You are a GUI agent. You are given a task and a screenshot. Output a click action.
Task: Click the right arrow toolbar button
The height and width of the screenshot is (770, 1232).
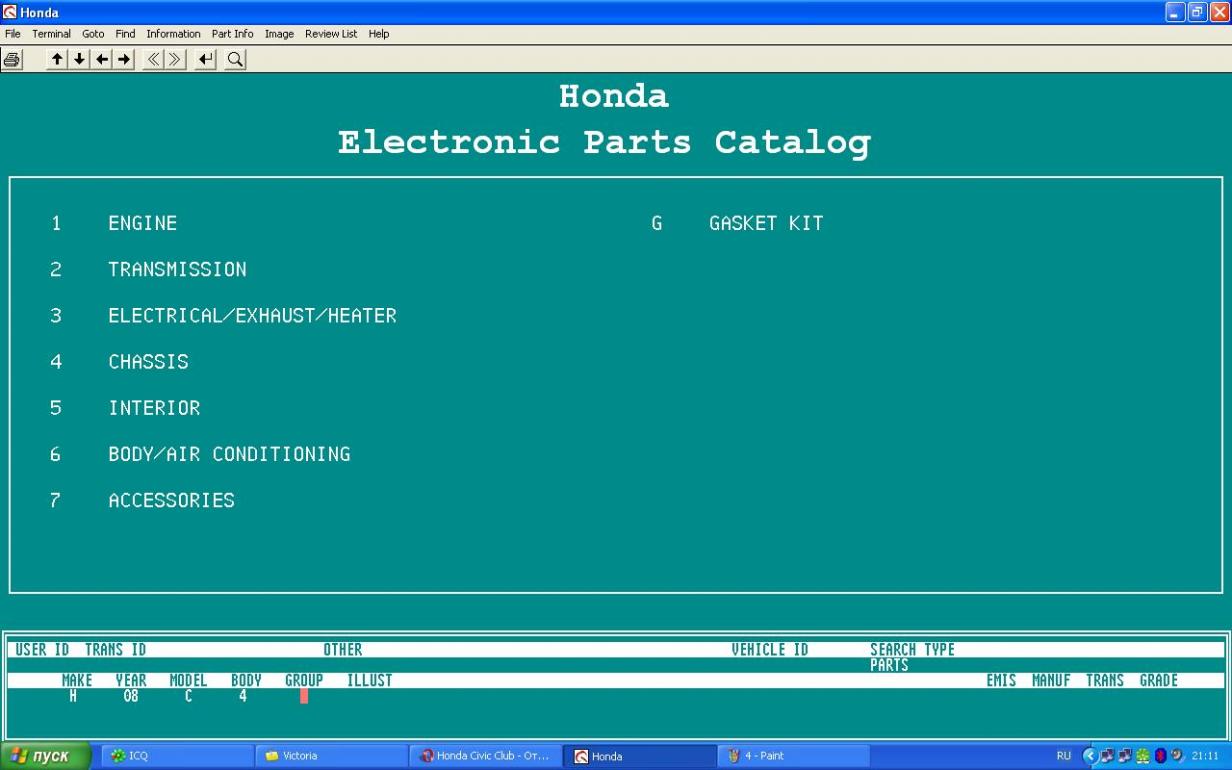124,60
